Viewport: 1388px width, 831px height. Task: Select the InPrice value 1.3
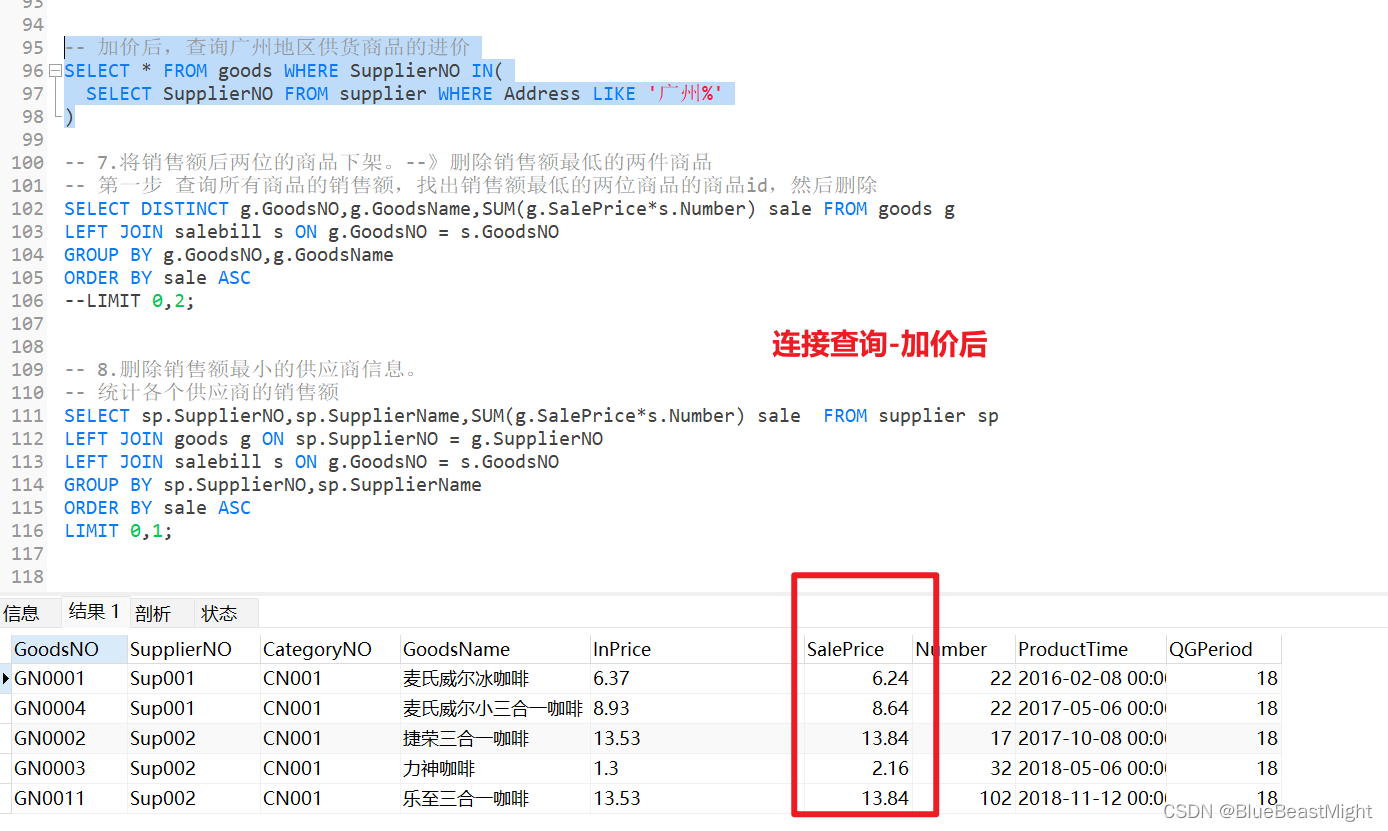[697, 769]
